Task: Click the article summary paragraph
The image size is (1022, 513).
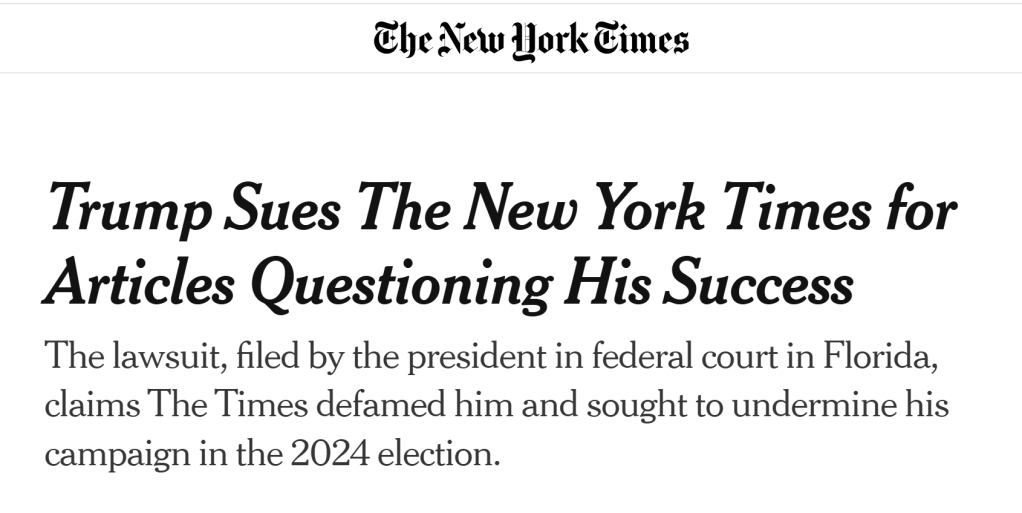Action: click(497, 406)
